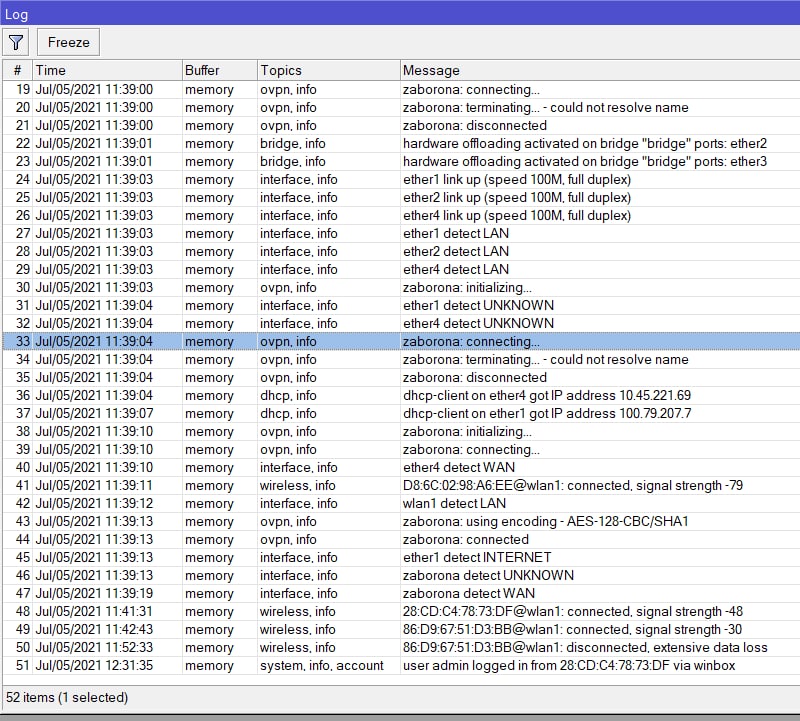Click status bar text 52 items (1 selected)
Viewport: 800px width, 721px height.
pos(67,697)
